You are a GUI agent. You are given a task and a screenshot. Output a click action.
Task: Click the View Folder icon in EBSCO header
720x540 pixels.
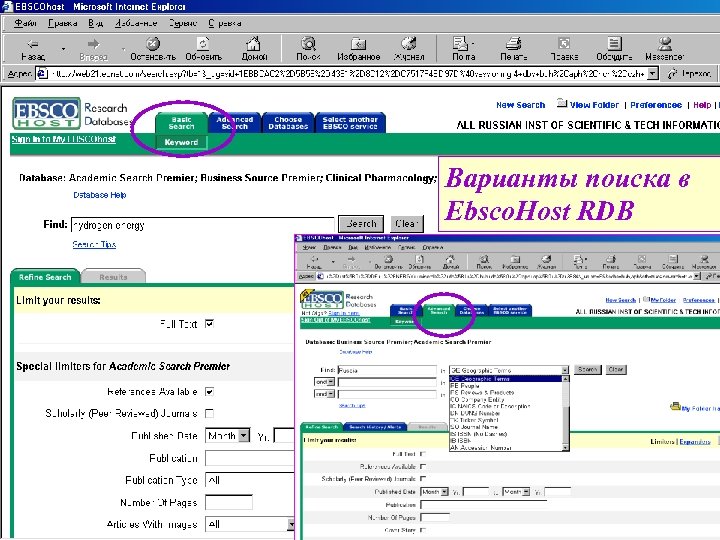click(x=562, y=103)
